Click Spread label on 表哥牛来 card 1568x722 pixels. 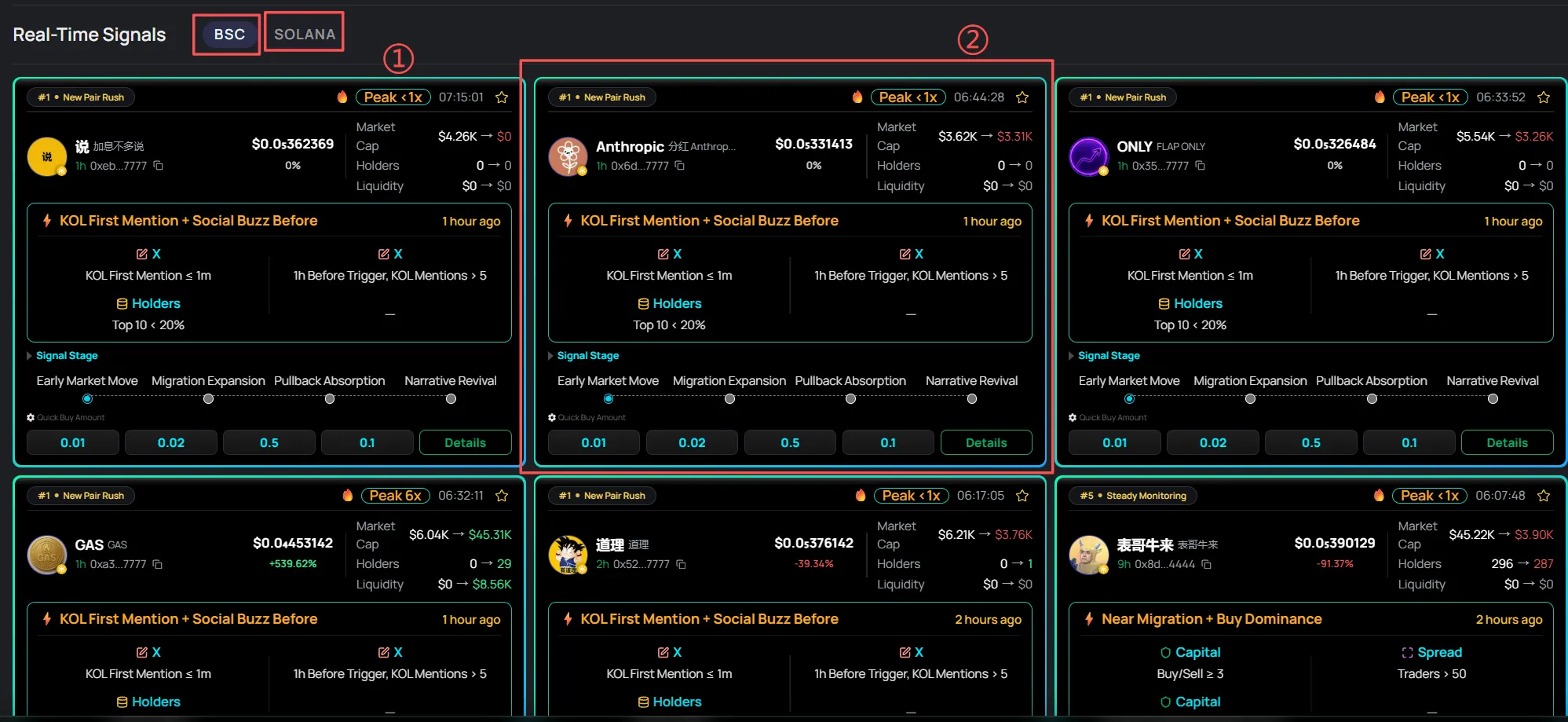point(1432,652)
